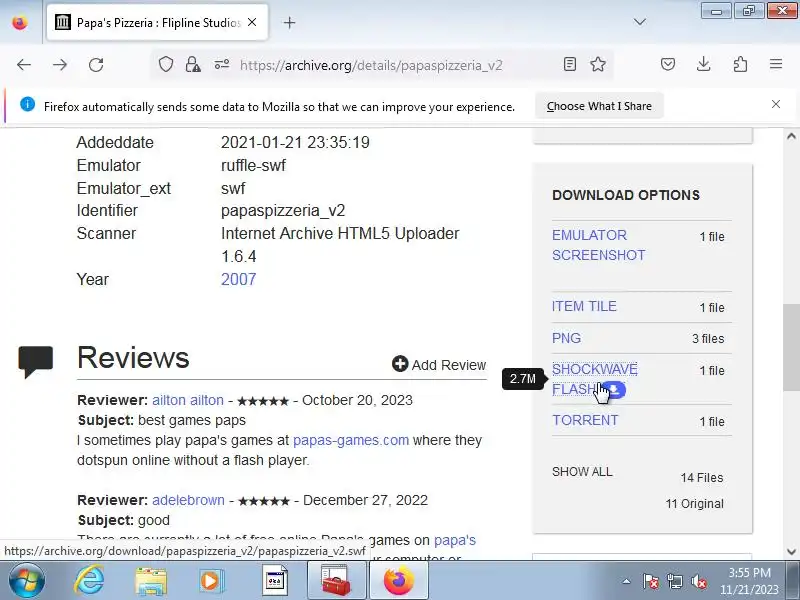Click the scrollbar down arrow
This screenshot has width=800, height=600.
(x=791, y=552)
